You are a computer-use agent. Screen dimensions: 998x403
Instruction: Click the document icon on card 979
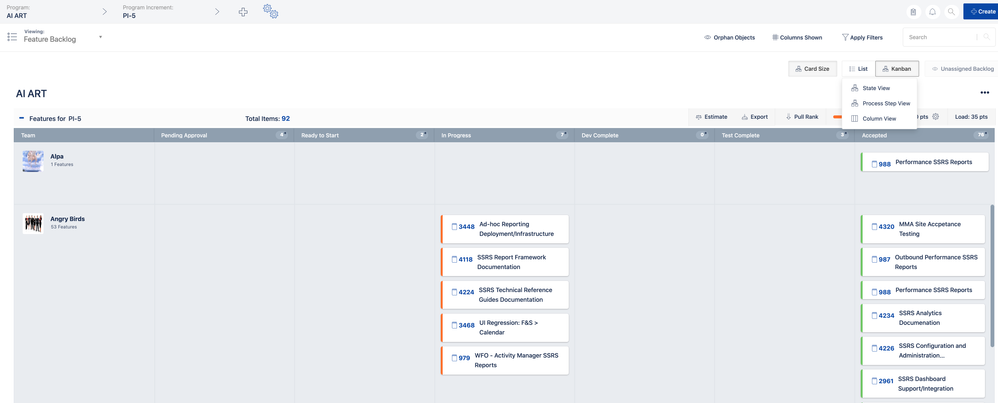(454, 358)
